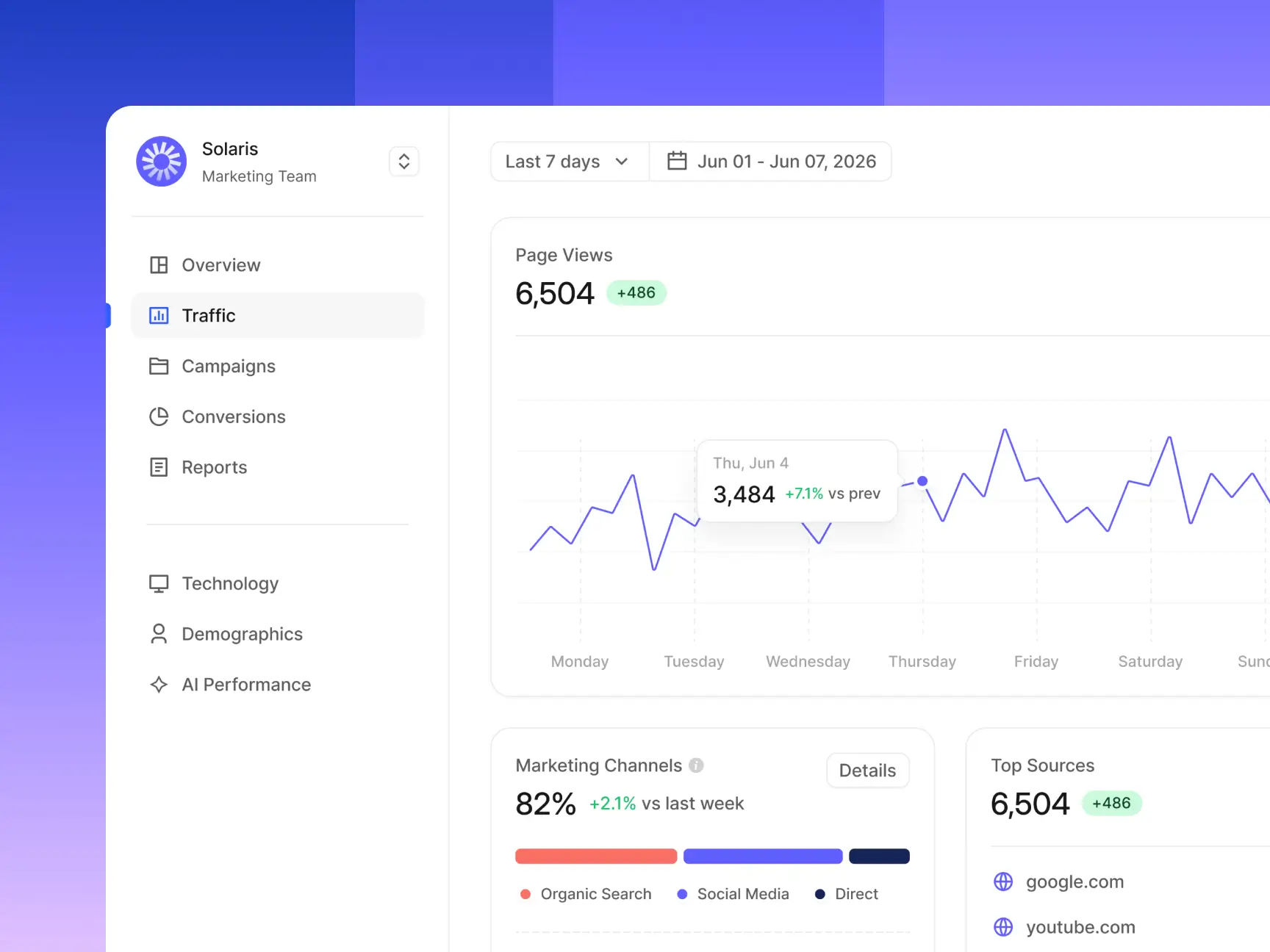This screenshot has width=1270, height=952.
Task: Open the Reports page
Action: pyautogui.click(x=278, y=467)
